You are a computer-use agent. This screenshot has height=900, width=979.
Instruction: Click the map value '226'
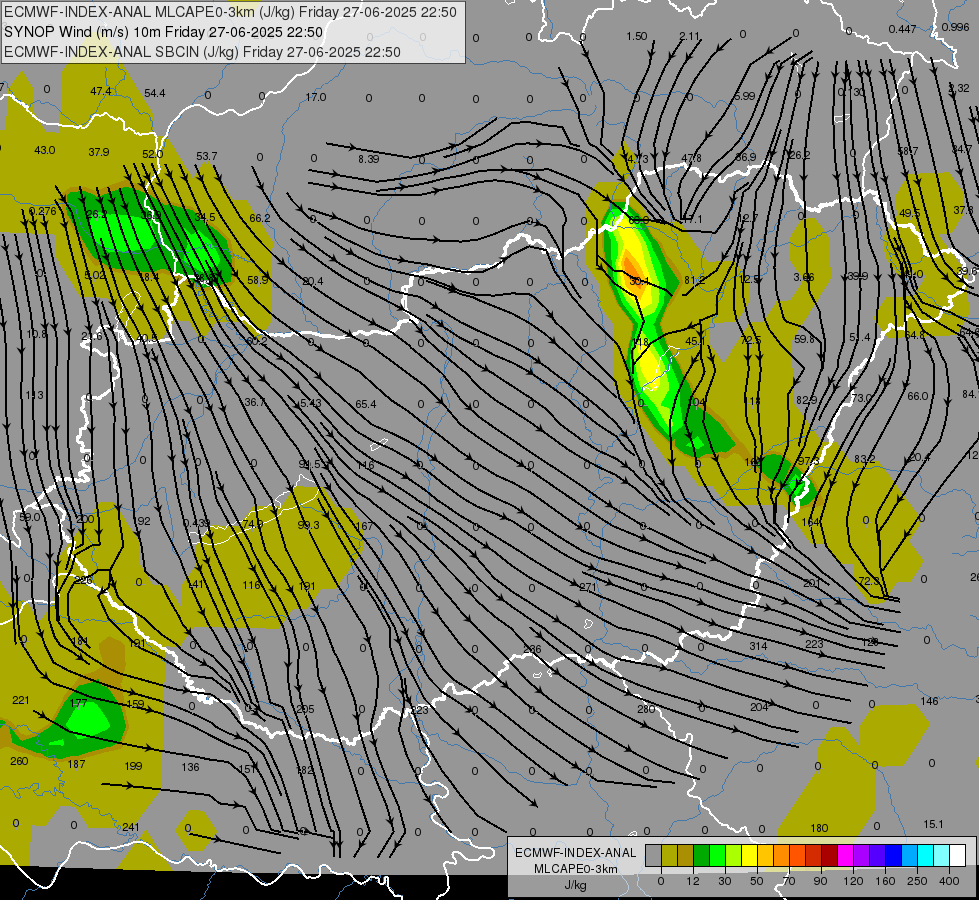[x=83, y=580]
